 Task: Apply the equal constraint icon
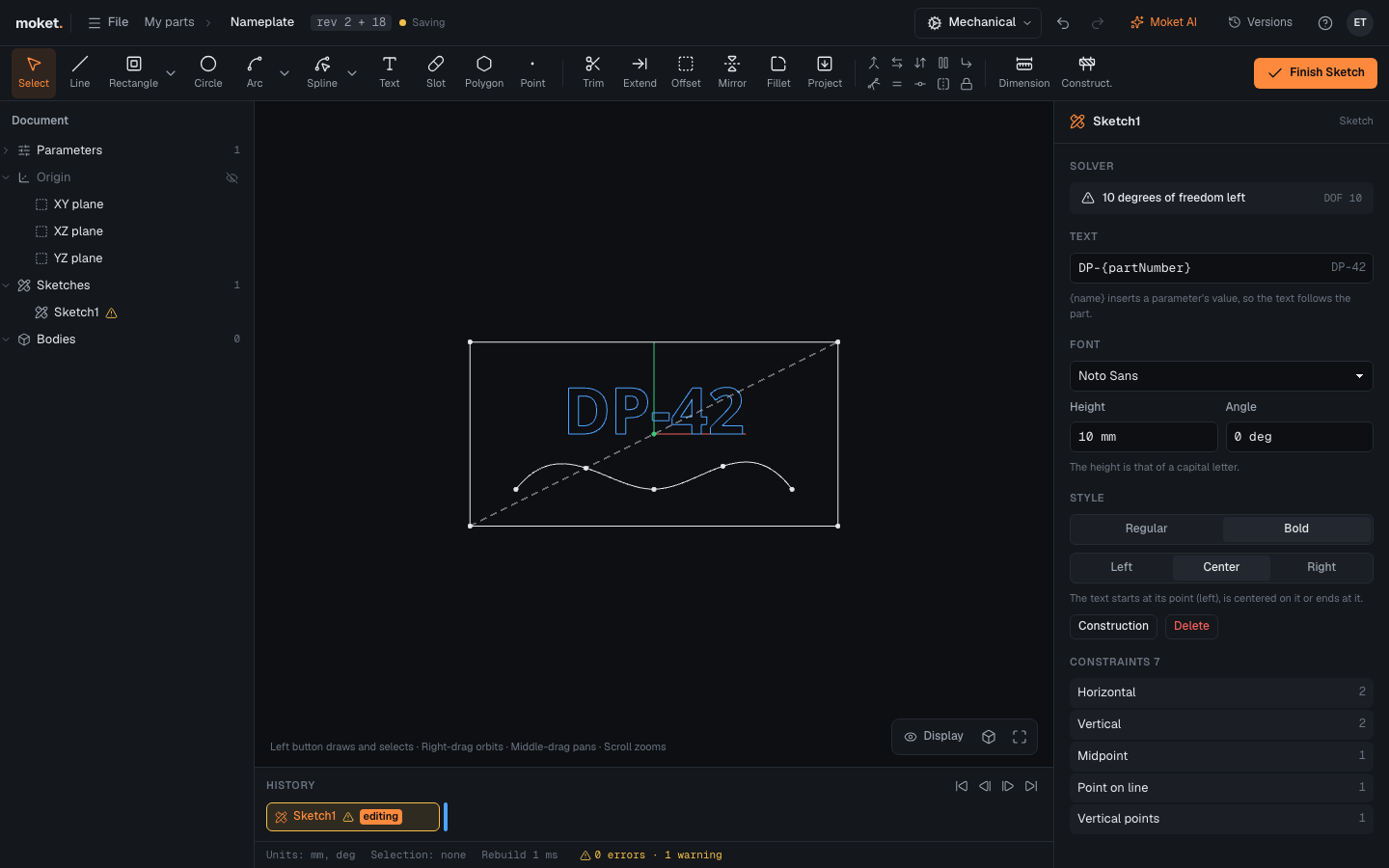tap(897, 84)
